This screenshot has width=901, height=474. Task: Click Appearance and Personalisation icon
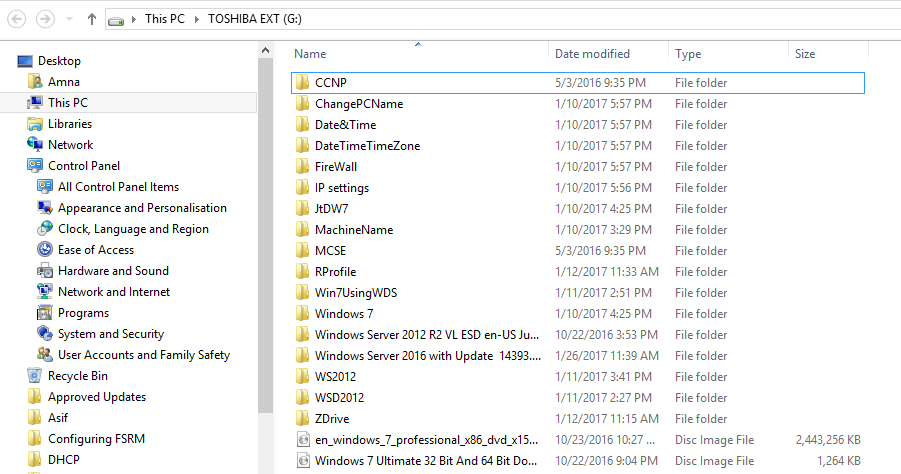click(x=45, y=207)
